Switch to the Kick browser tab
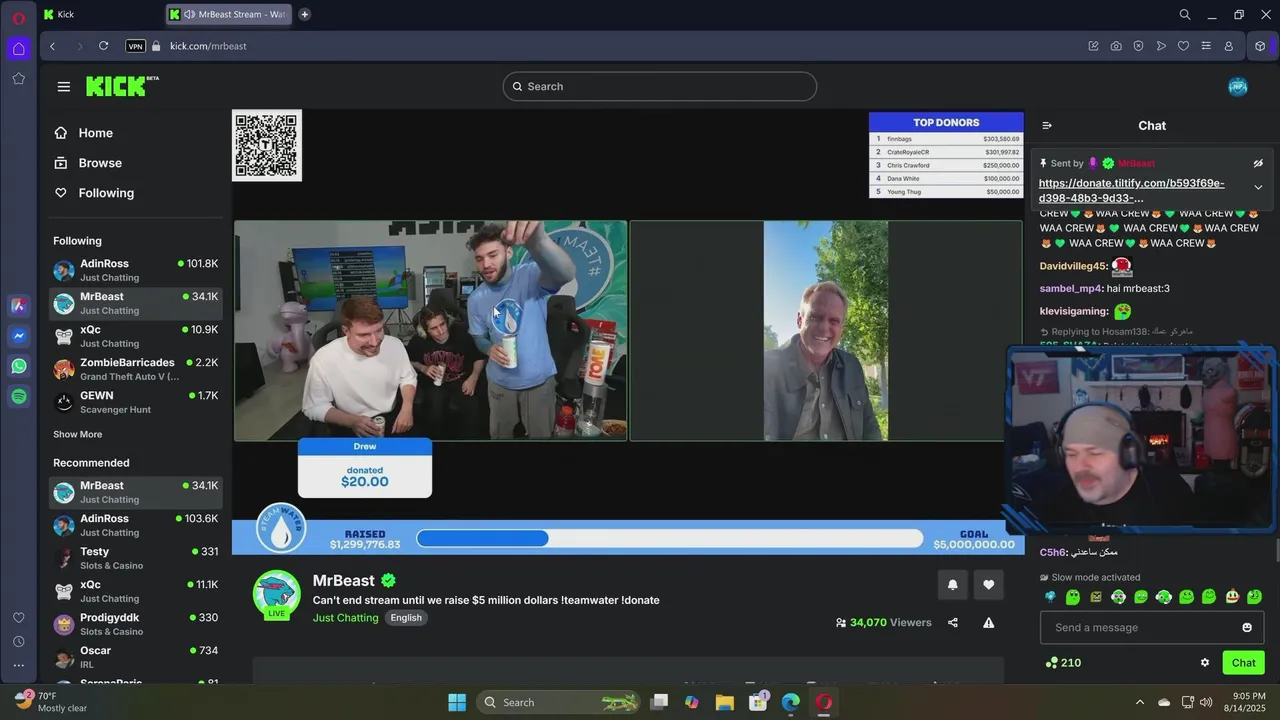This screenshot has height=720, width=1280. click(x=102, y=14)
